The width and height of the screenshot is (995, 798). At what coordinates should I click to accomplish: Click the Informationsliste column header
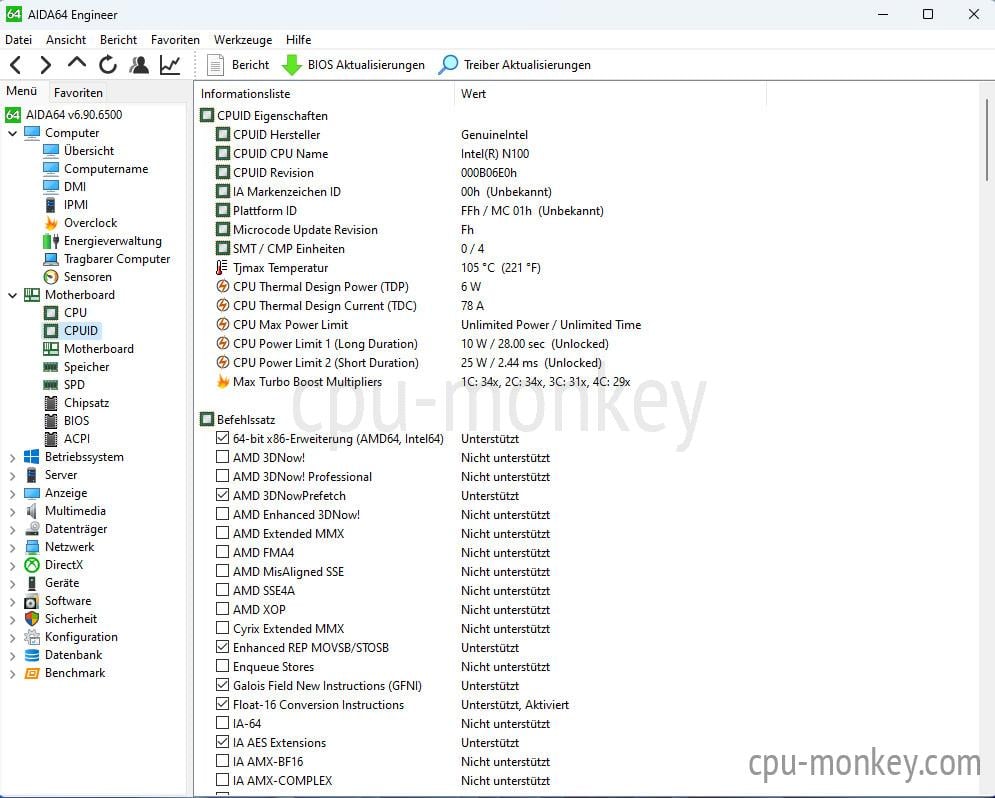(x=324, y=94)
